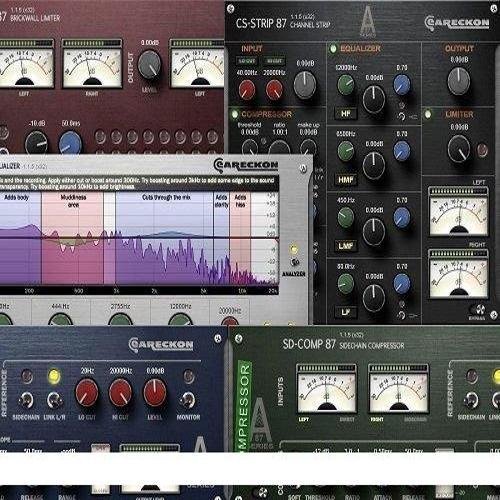Click the RIGHT VU meter on Brickwall Limiter

[x=92, y=63]
